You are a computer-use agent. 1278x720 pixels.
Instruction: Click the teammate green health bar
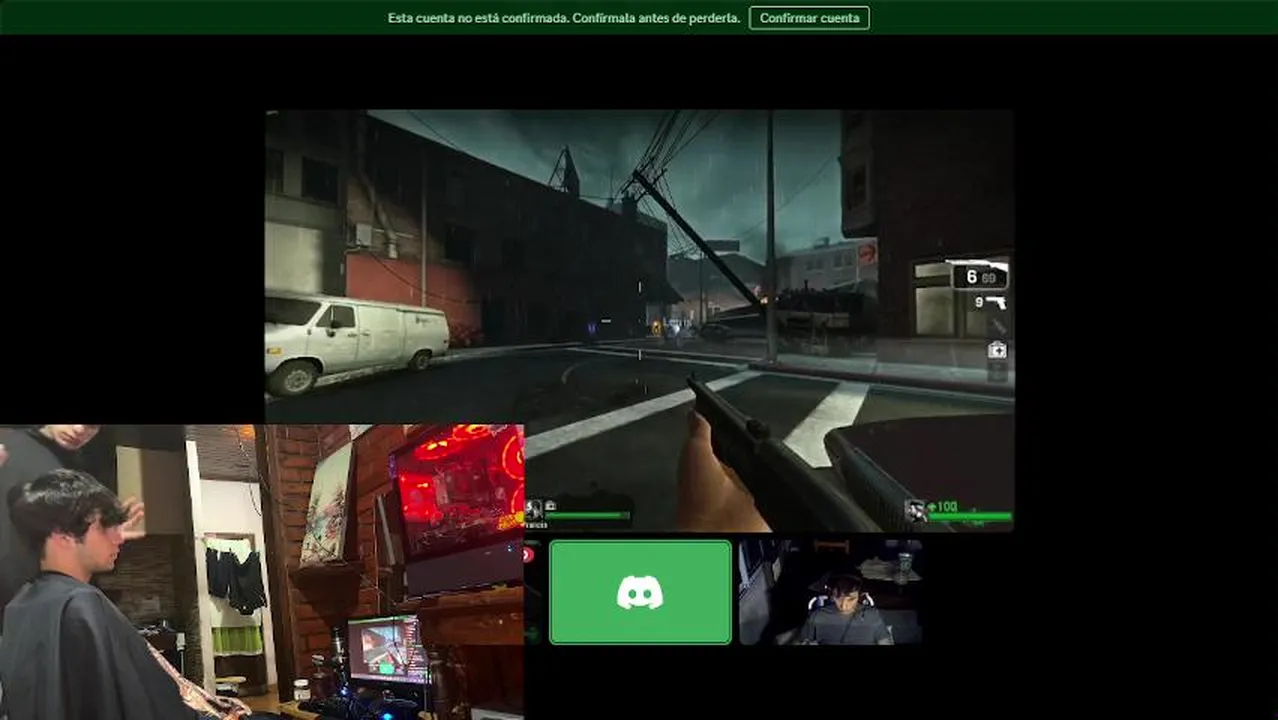[587, 516]
